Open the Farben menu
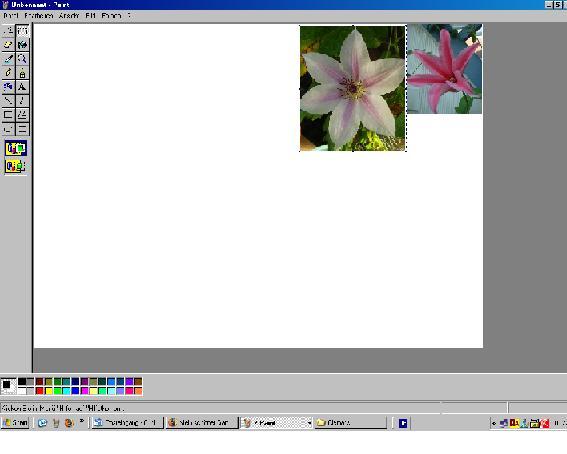 (x=111, y=16)
